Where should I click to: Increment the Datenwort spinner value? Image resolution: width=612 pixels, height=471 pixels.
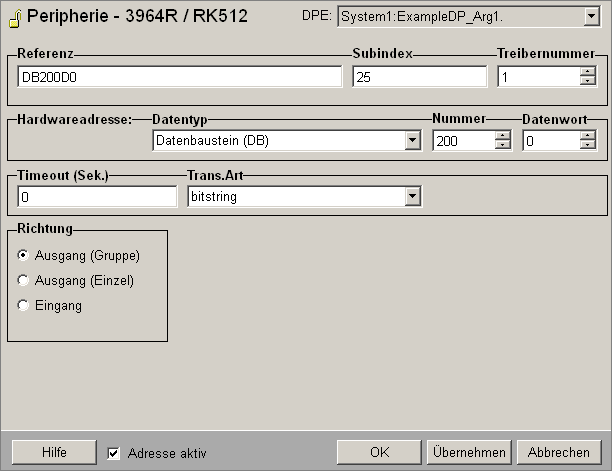587,135
